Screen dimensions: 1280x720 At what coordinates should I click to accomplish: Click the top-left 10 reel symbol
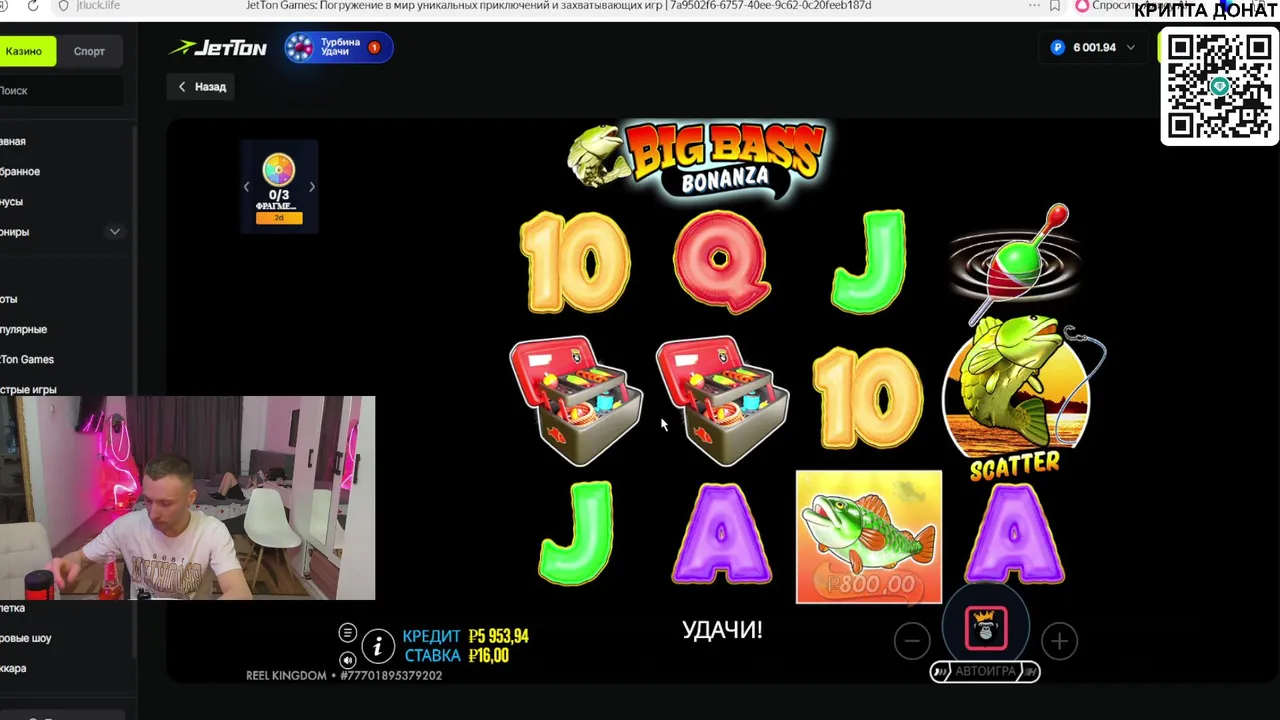pyautogui.click(x=575, y=262)
